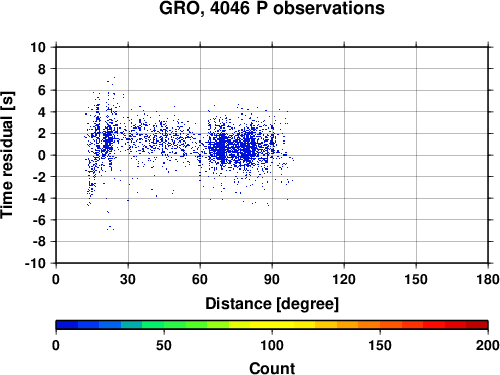Click the plot title 'GRO, 4046 P observations'
The width and height of the screenshot is (500, 375).
pos(272,8)
